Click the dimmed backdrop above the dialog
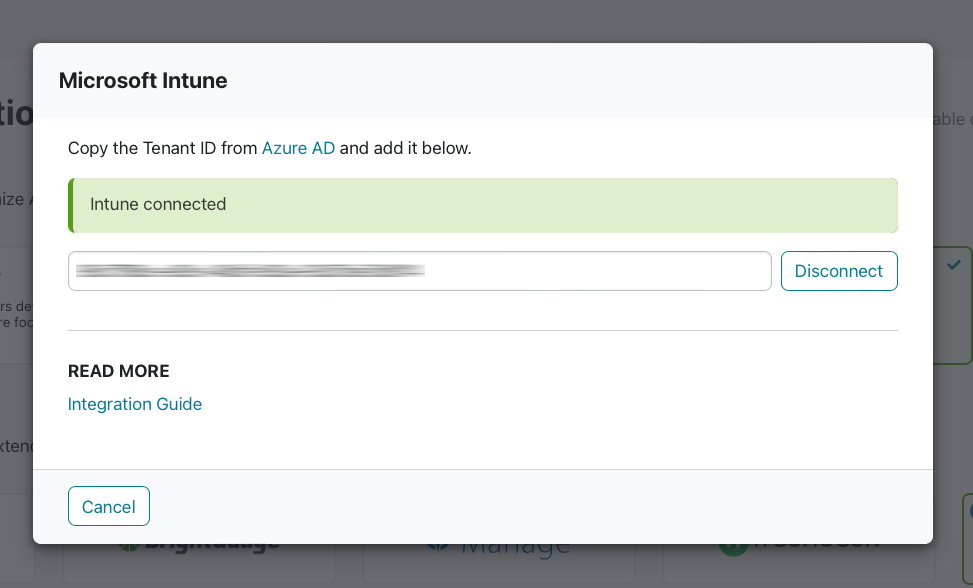 click(486, 21)
